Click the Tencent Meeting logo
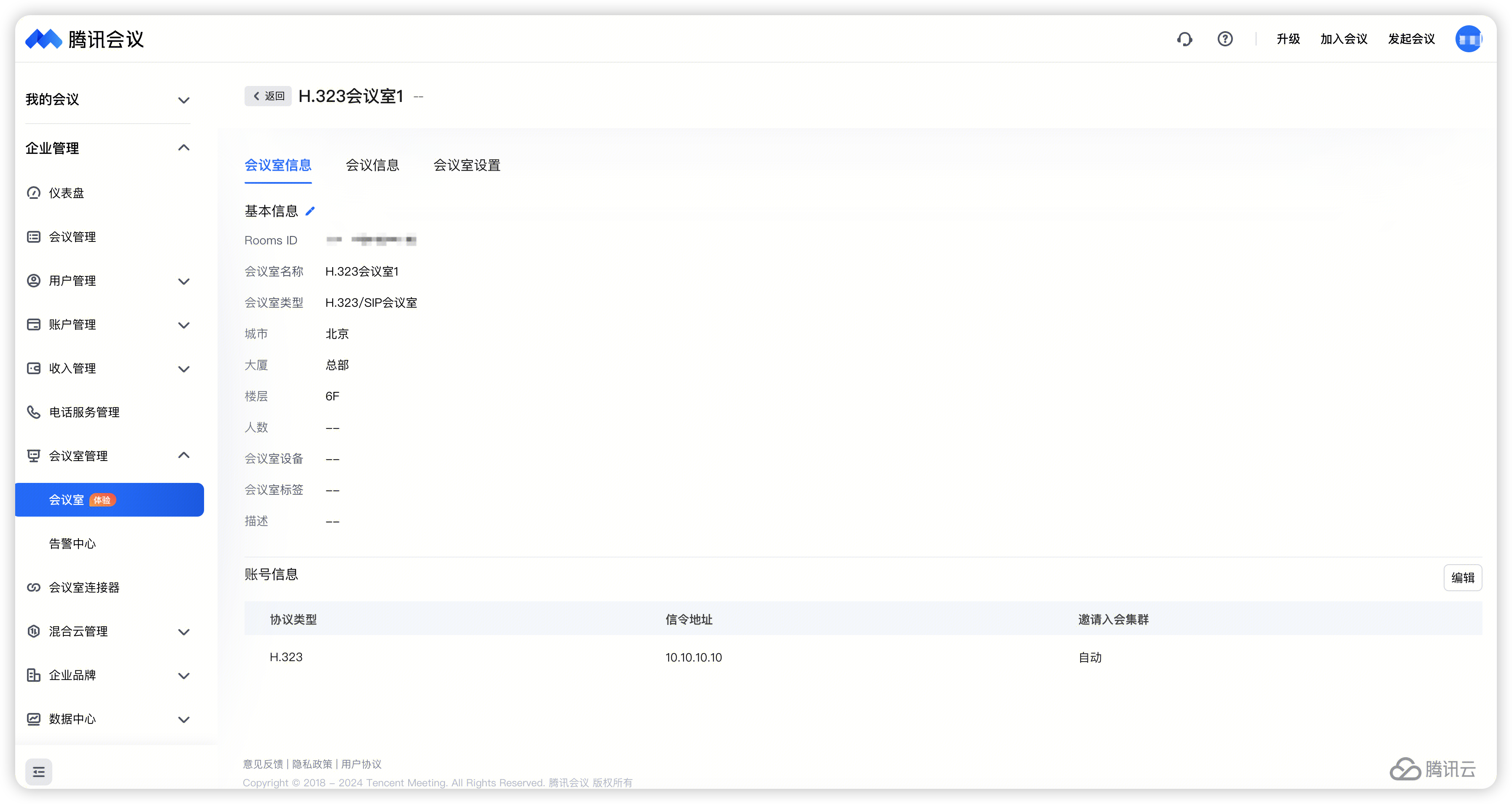Image resolution: width=1512 pixels, height=804 pixels. tap(84, 39)
